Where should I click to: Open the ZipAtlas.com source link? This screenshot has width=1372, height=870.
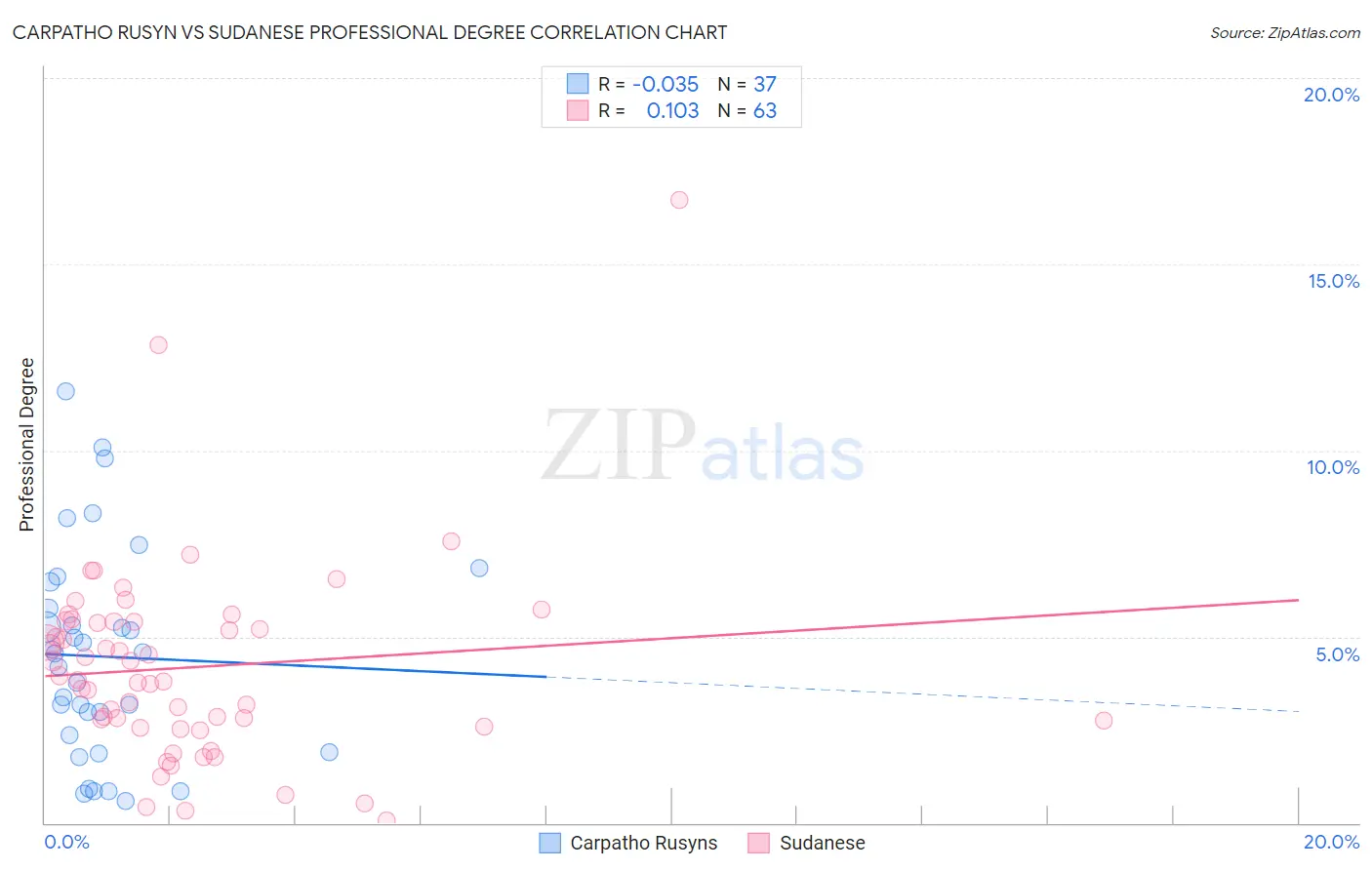[1285, 32]
